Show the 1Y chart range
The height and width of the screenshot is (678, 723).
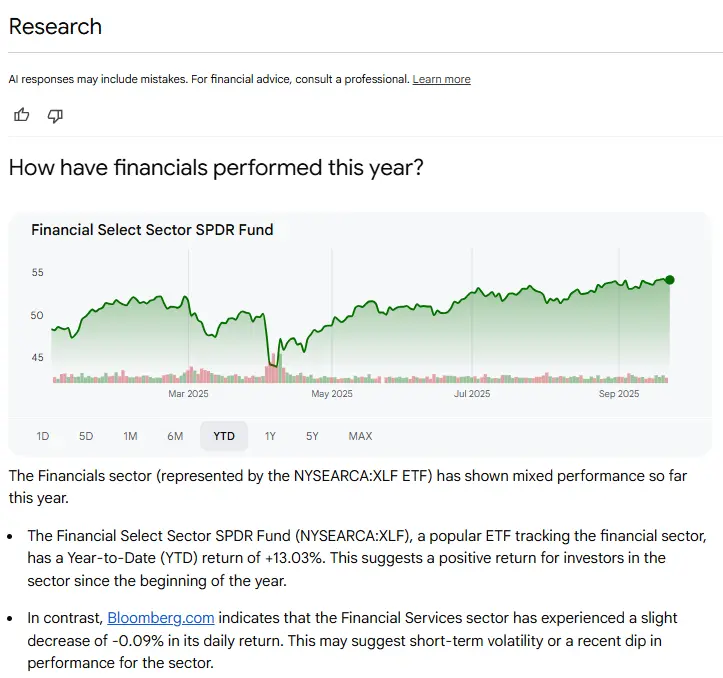point(270,436)
